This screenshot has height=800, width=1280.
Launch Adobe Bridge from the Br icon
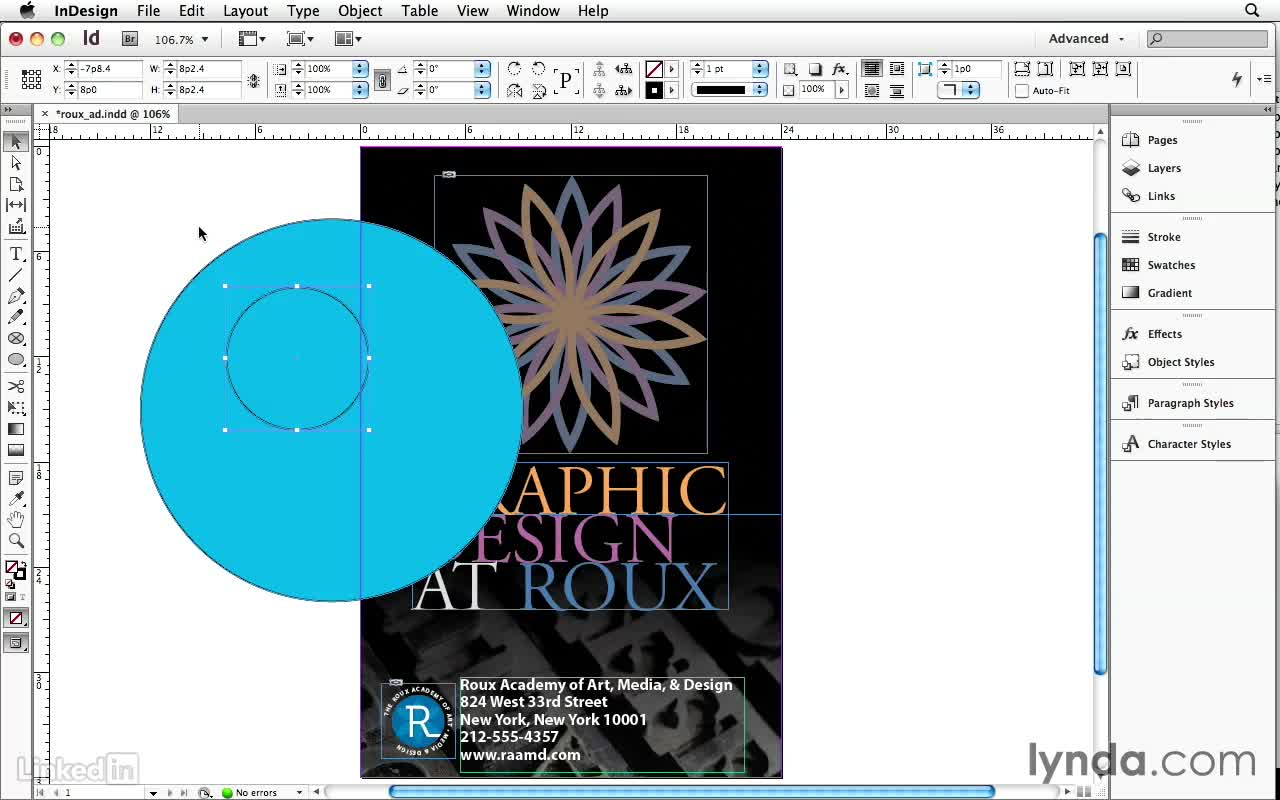tap(130, 39)
